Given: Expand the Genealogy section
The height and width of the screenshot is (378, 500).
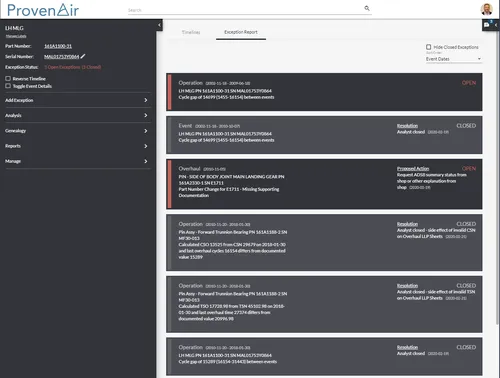Looking at the screenshot, I should click(76, 131).
